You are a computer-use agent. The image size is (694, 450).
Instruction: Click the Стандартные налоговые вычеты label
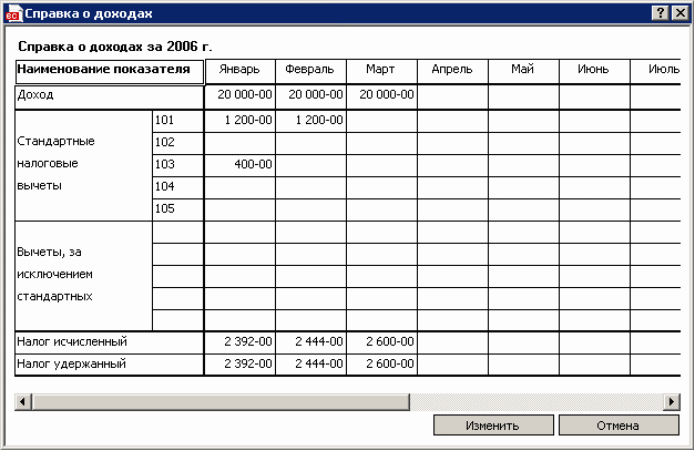[x=84, y=165]
